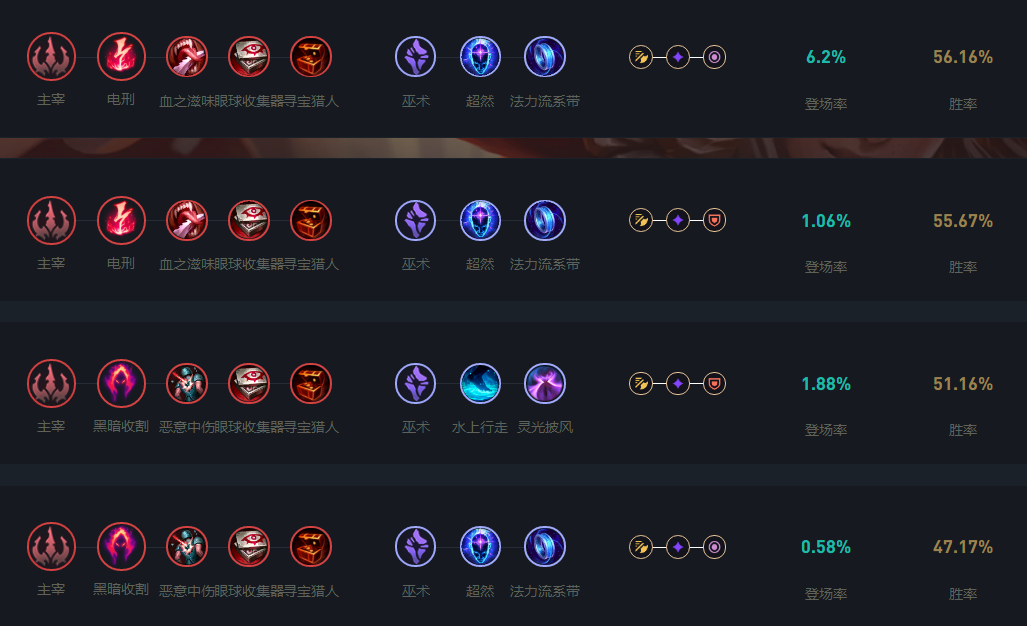1027x626 pixels.
Task: Select 水上行走 rune icon
Action: point(480,383)
